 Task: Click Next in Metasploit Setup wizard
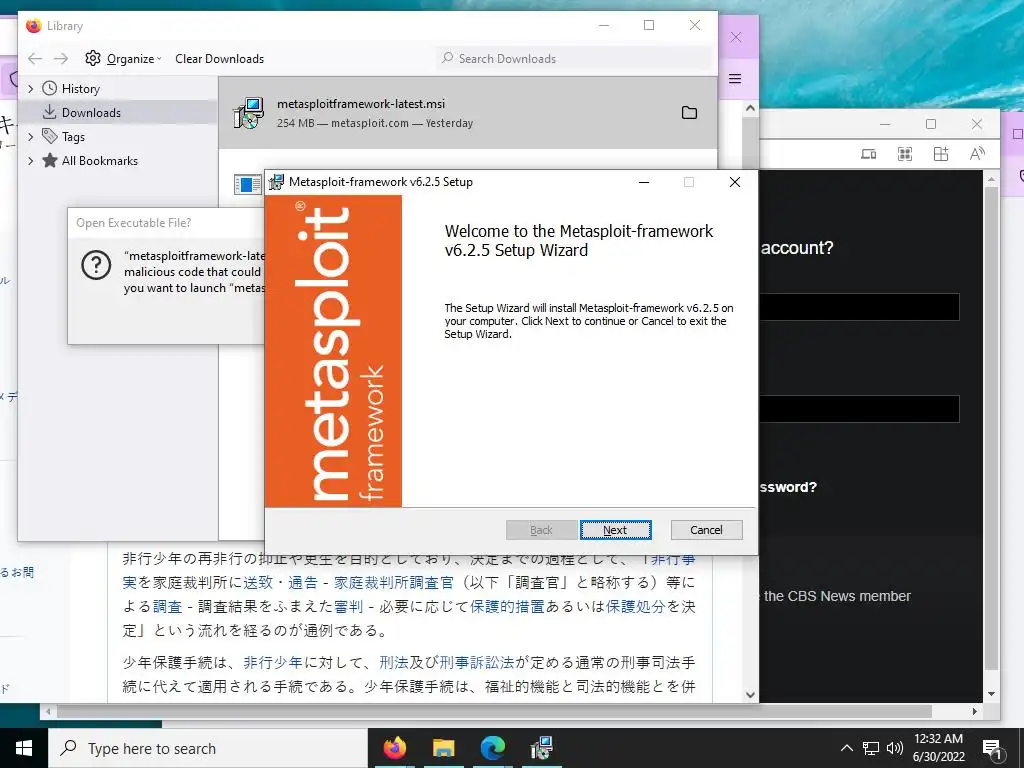pyautogui.click(x=615, y=530)
